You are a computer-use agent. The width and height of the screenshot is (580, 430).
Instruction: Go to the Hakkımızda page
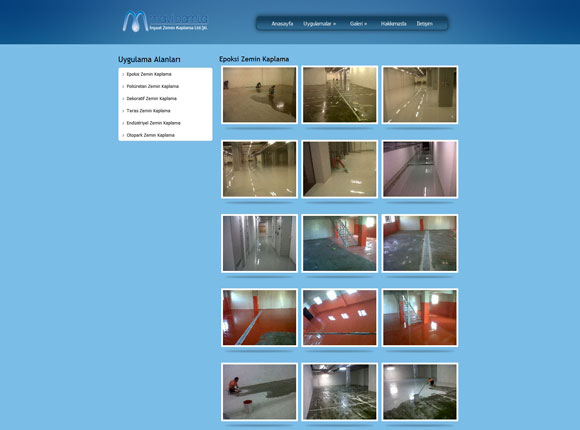394,24
